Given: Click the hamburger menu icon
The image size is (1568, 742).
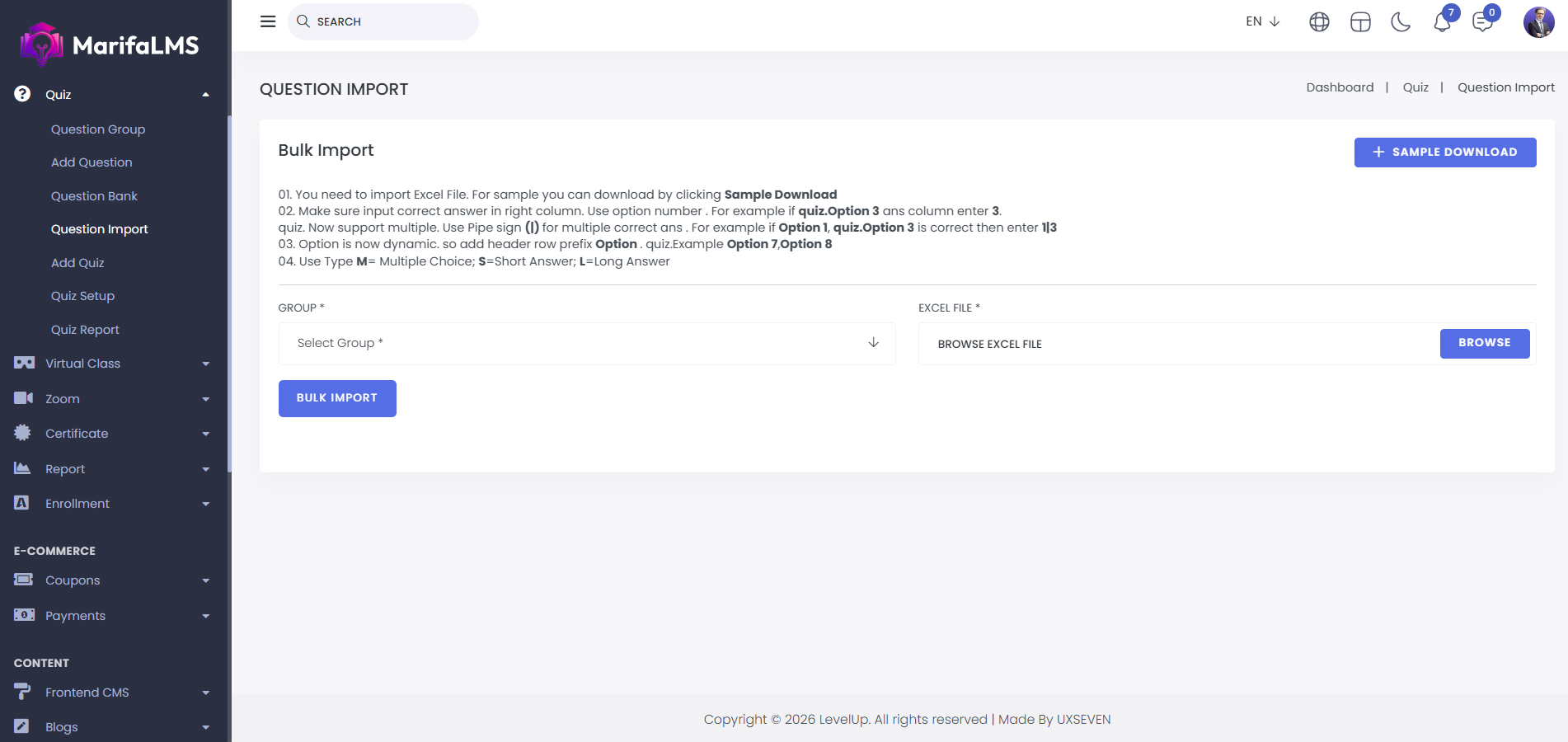Looking at the screenshot, I should click(x=268, y=21).
